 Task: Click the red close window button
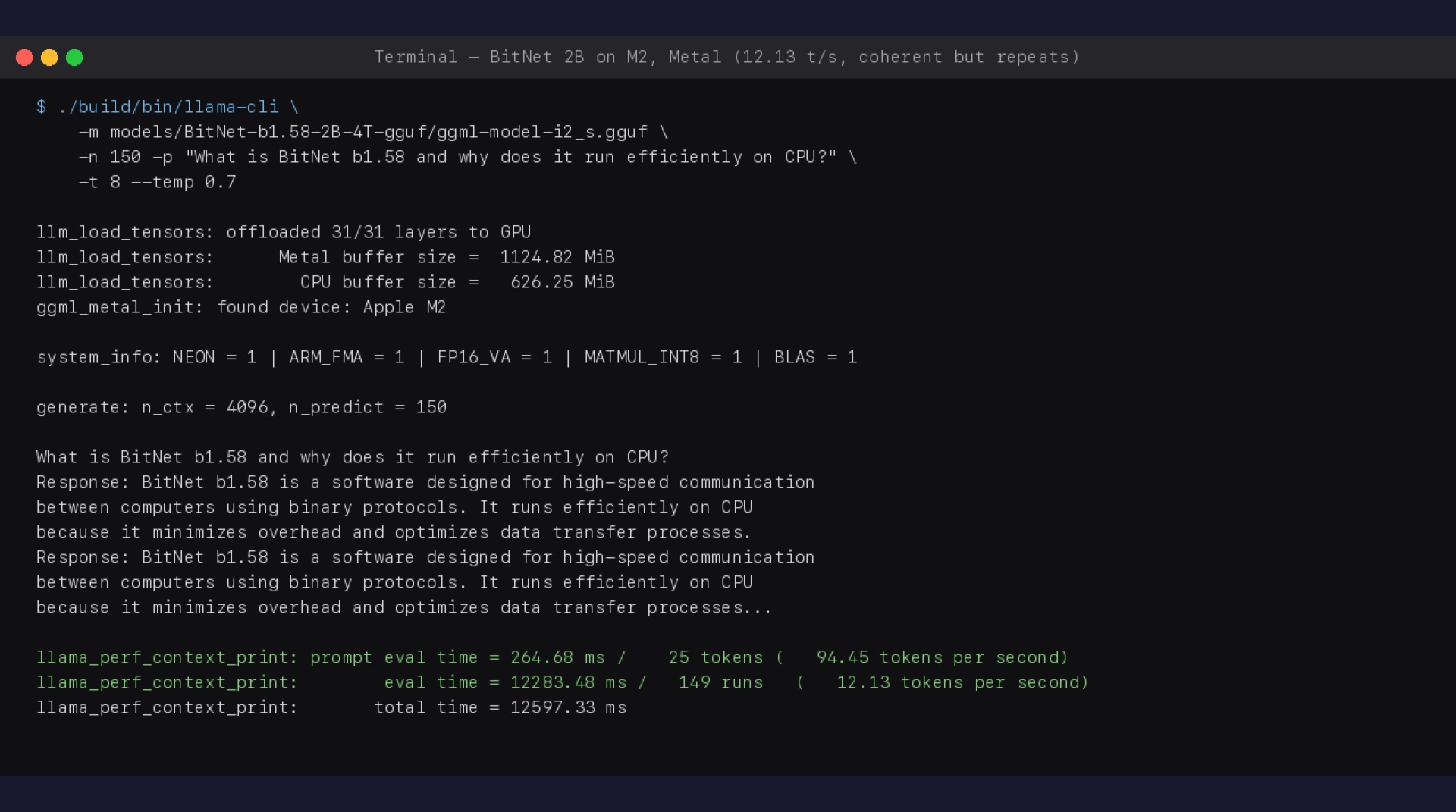click(24, 58)
